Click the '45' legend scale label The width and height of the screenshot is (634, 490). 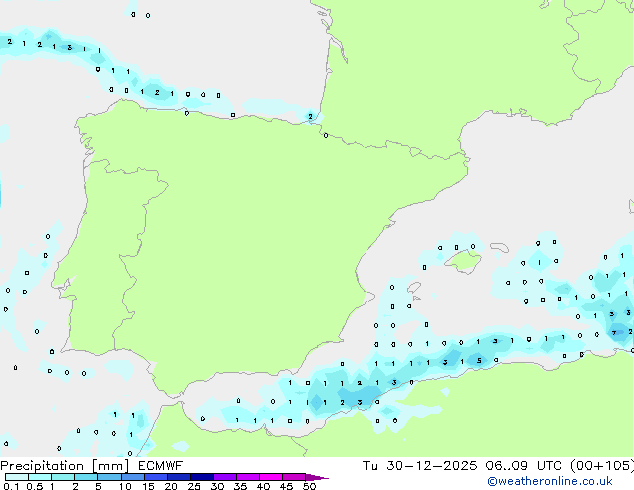point(286,486)
